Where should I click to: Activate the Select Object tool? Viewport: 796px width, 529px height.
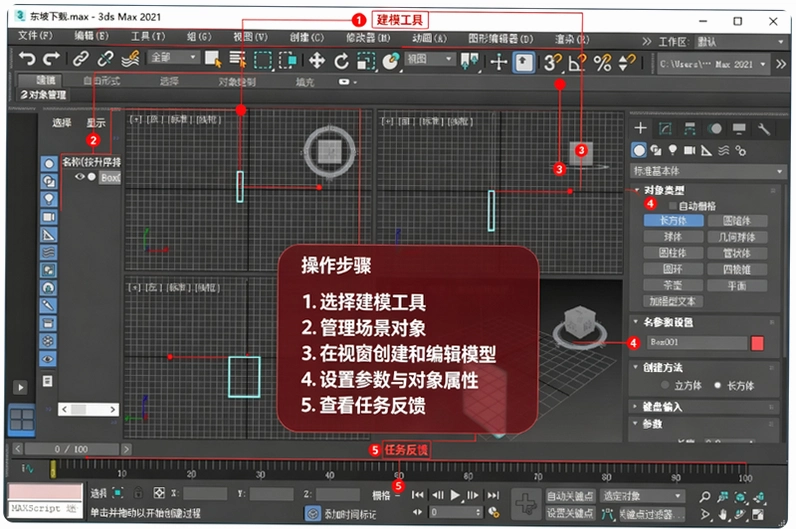[x=213, y=59]
